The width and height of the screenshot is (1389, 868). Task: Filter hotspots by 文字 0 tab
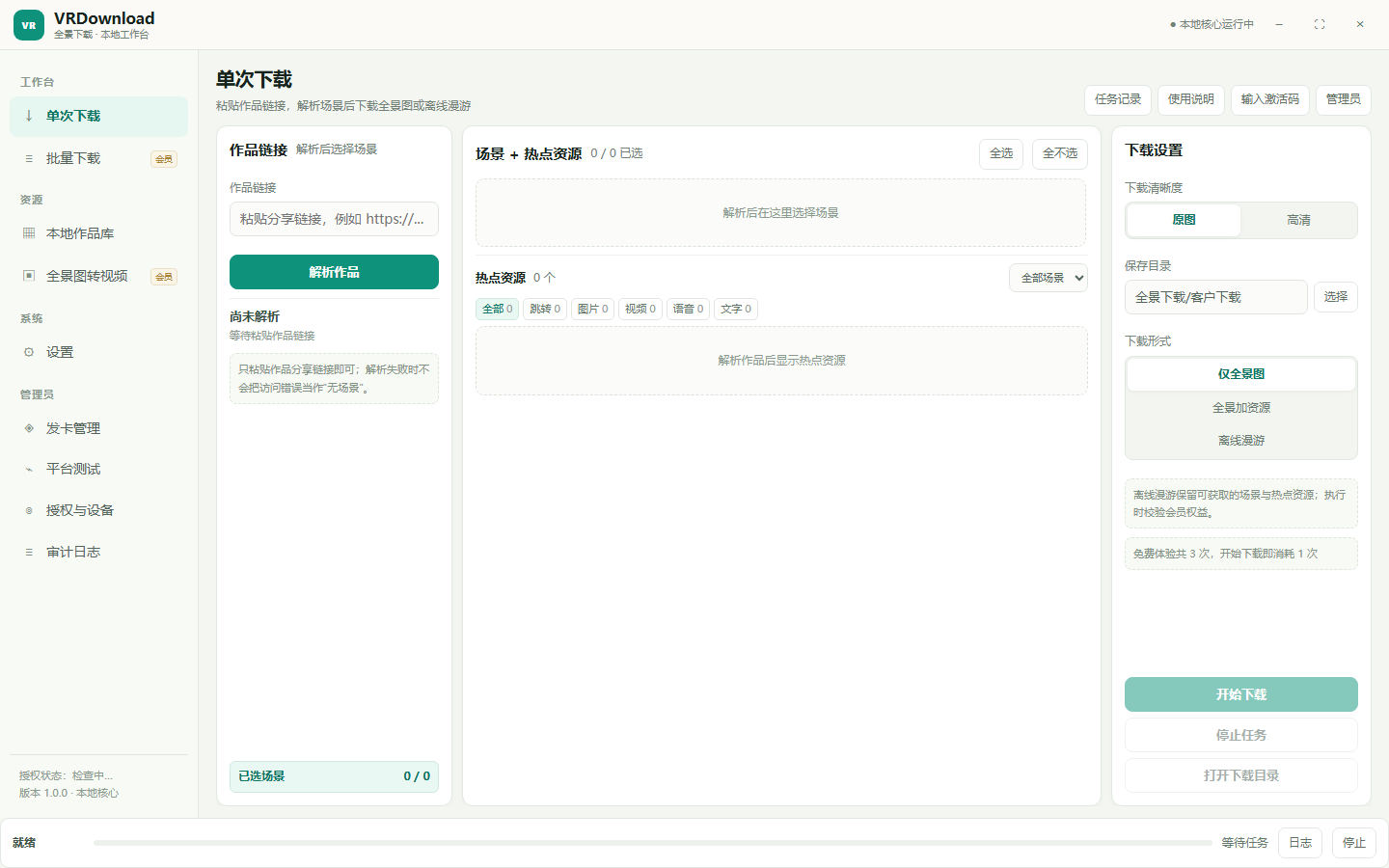[x=736, y=309]
